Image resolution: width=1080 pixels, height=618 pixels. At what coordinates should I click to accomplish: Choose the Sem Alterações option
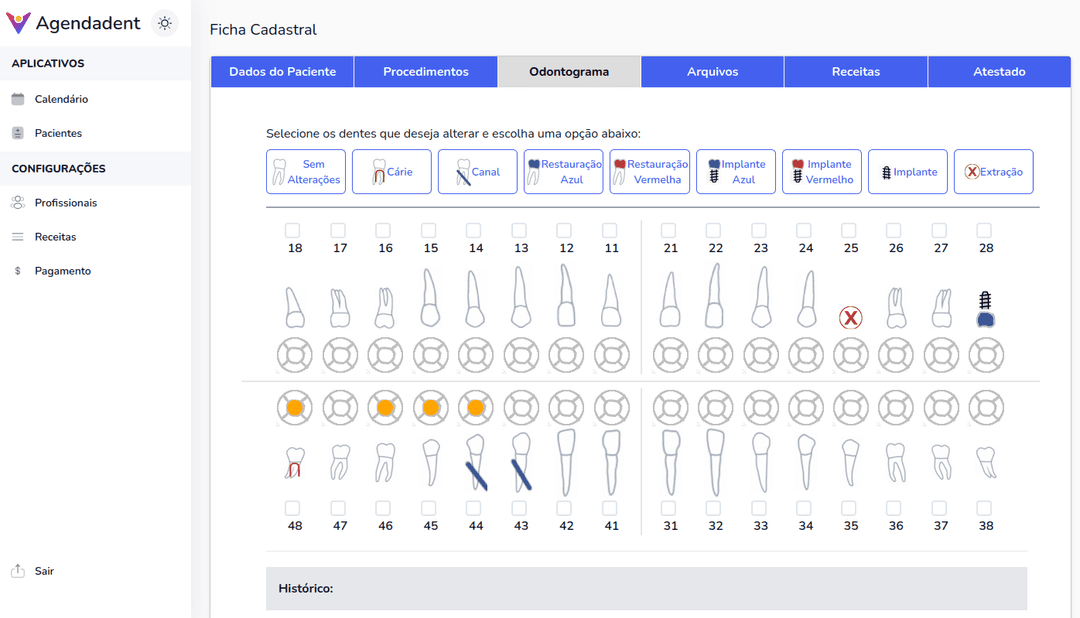pos(305,171)
